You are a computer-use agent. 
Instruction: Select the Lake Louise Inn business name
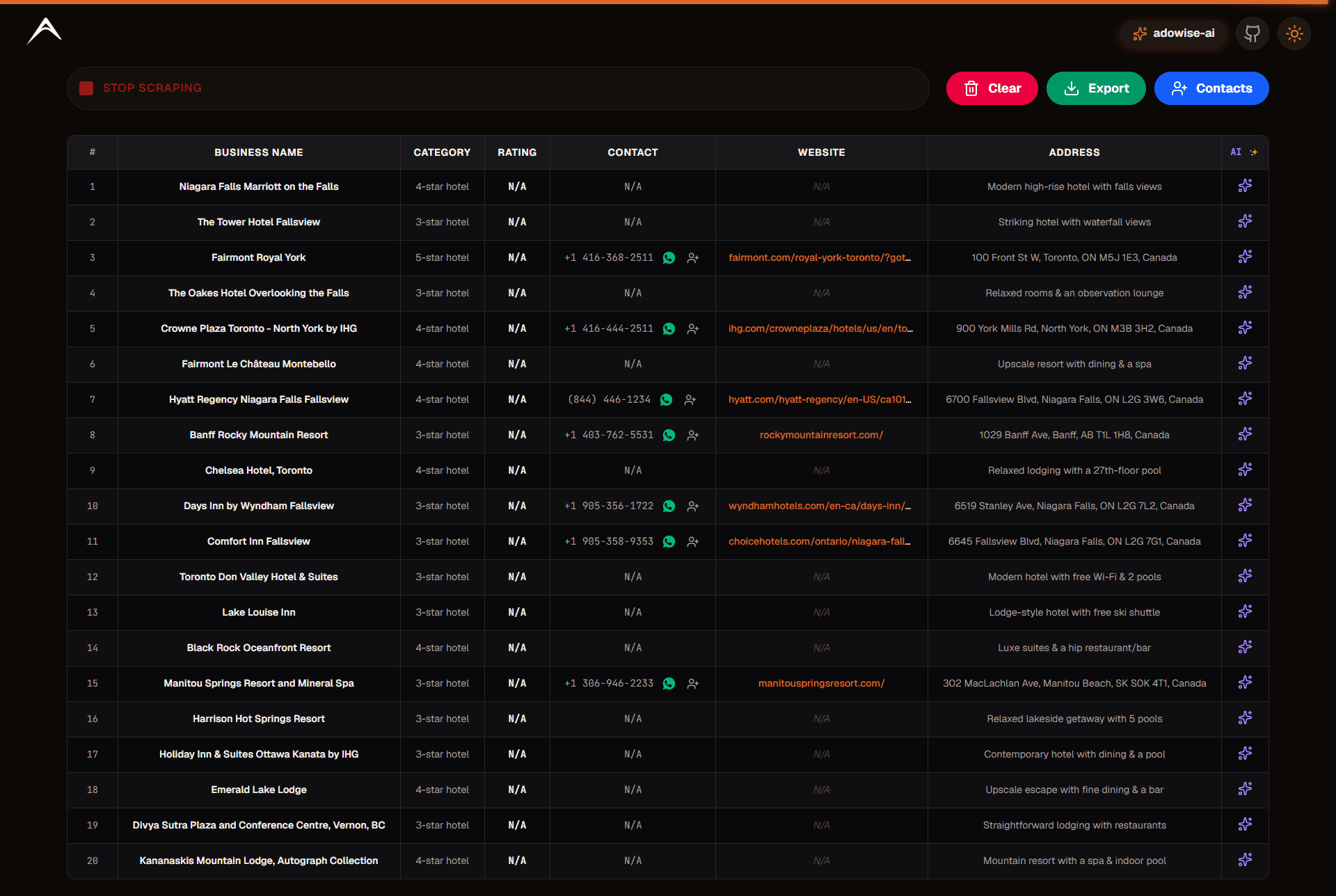pyautogui.click(x=259, y=612)
